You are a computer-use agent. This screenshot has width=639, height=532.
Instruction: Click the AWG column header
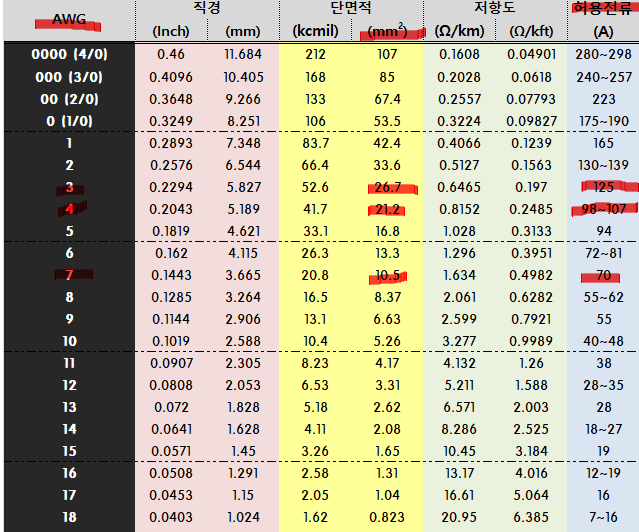point(69,20)
